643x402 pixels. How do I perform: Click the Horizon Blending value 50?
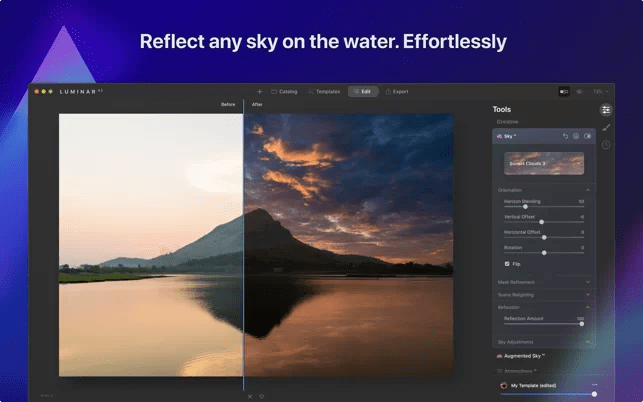[x=581, y=201]
